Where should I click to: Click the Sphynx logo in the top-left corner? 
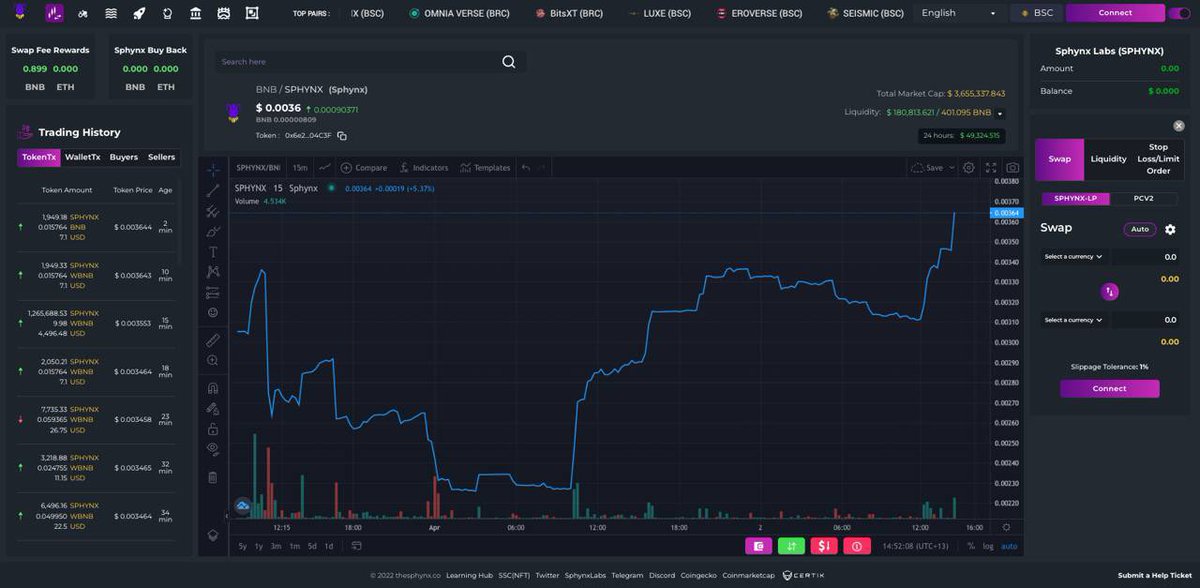tap(20, 13)
